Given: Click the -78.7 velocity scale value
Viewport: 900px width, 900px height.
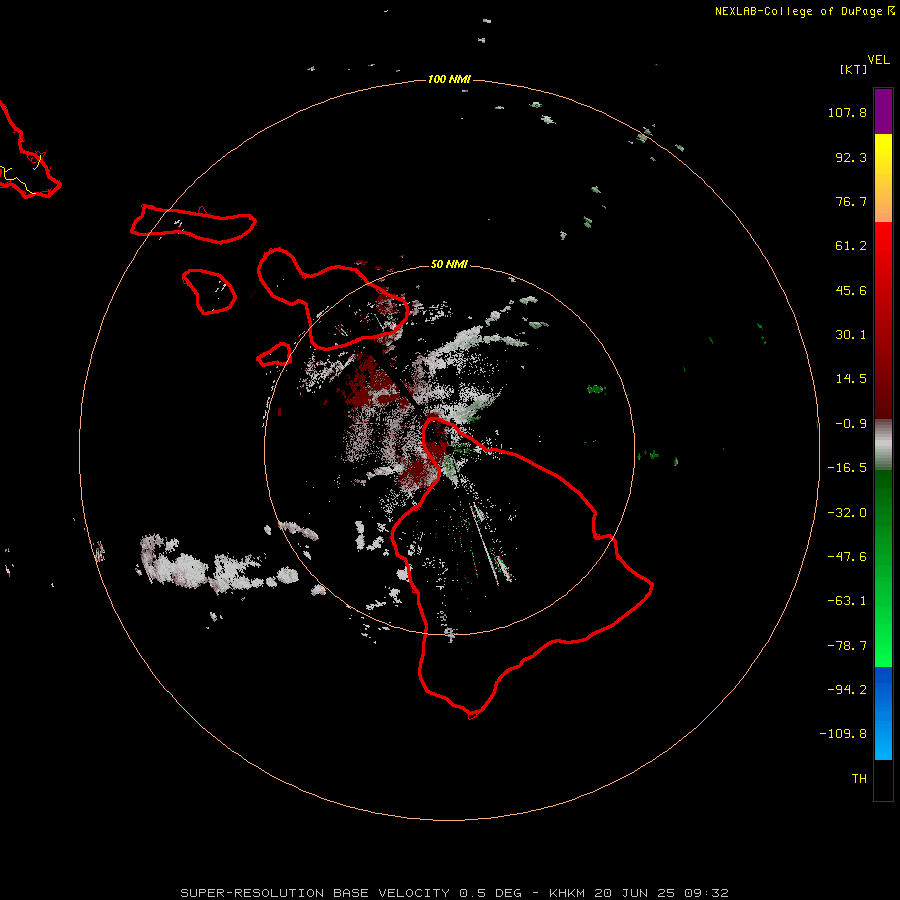Looking at the screenshot, I should click(x=847, y=646).
